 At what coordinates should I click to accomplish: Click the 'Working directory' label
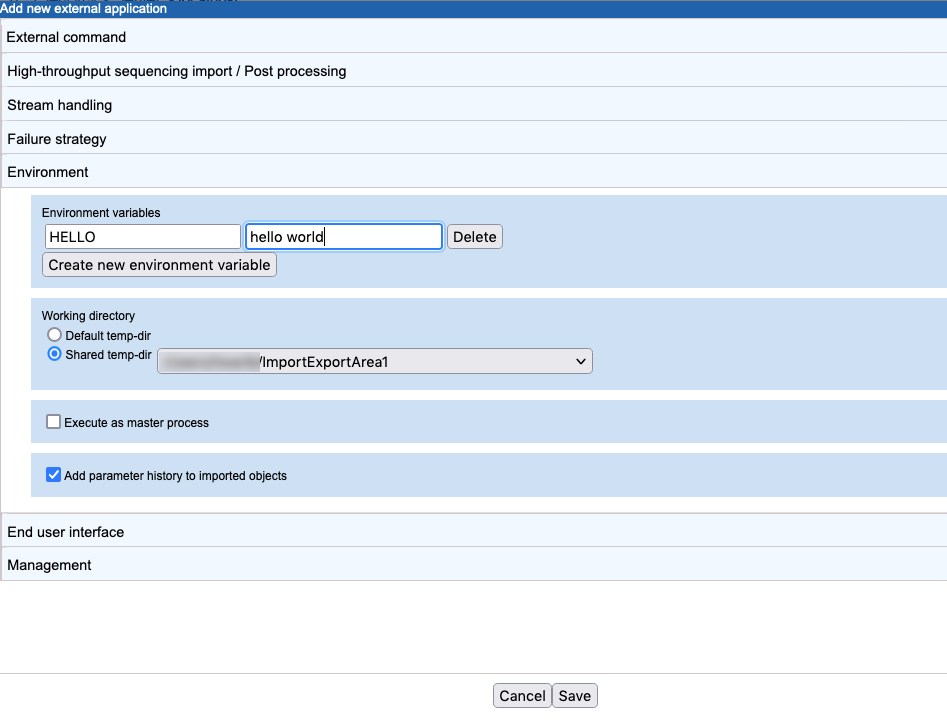tap(88, 316)
